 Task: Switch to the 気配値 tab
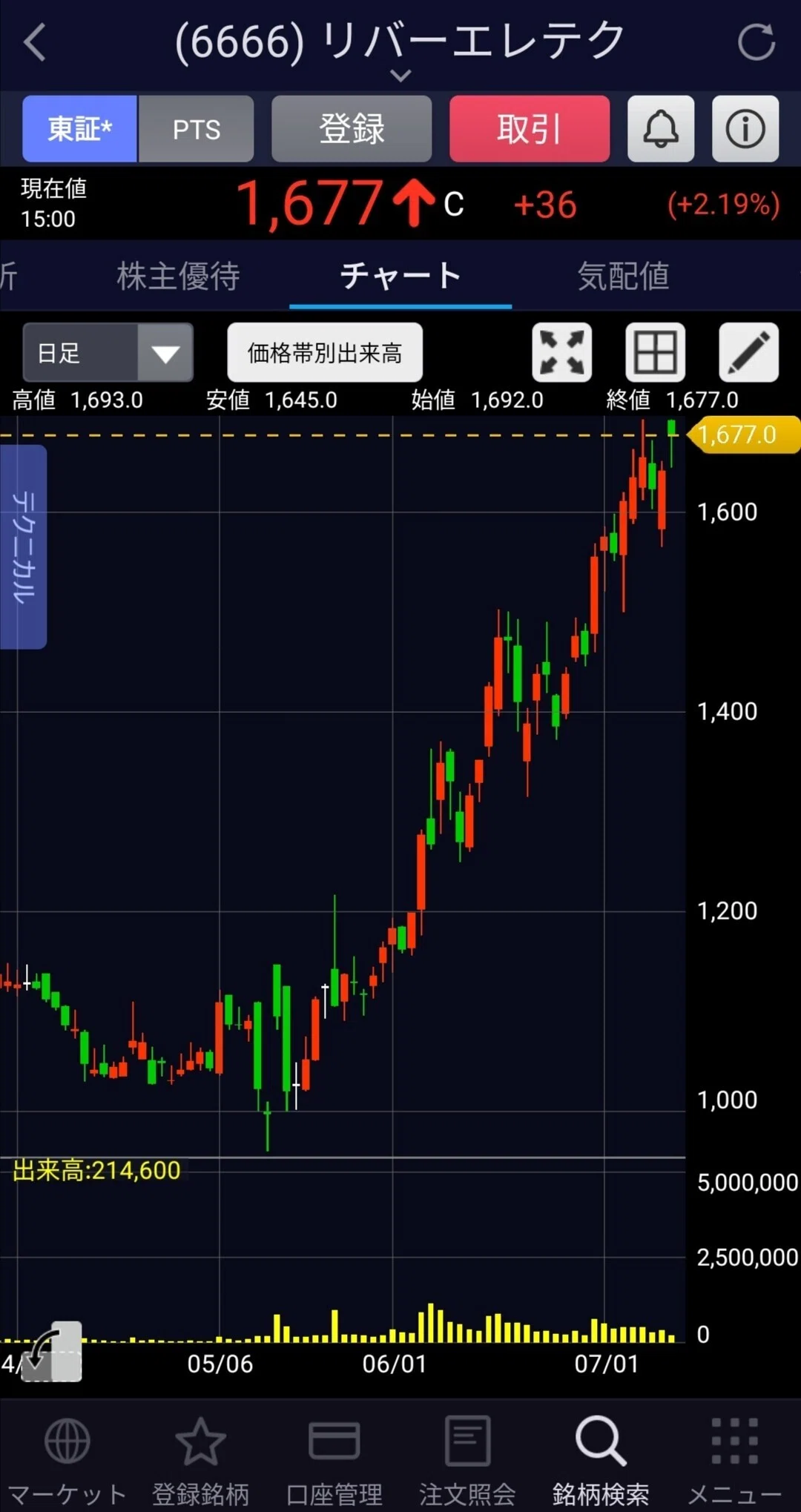[x=623, y=276]
